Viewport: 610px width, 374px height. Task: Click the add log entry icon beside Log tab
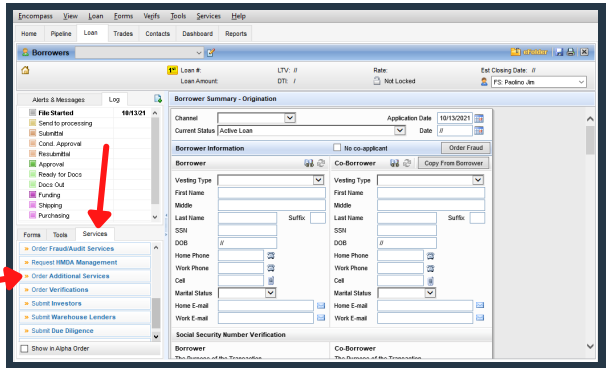tap(158, 99)
